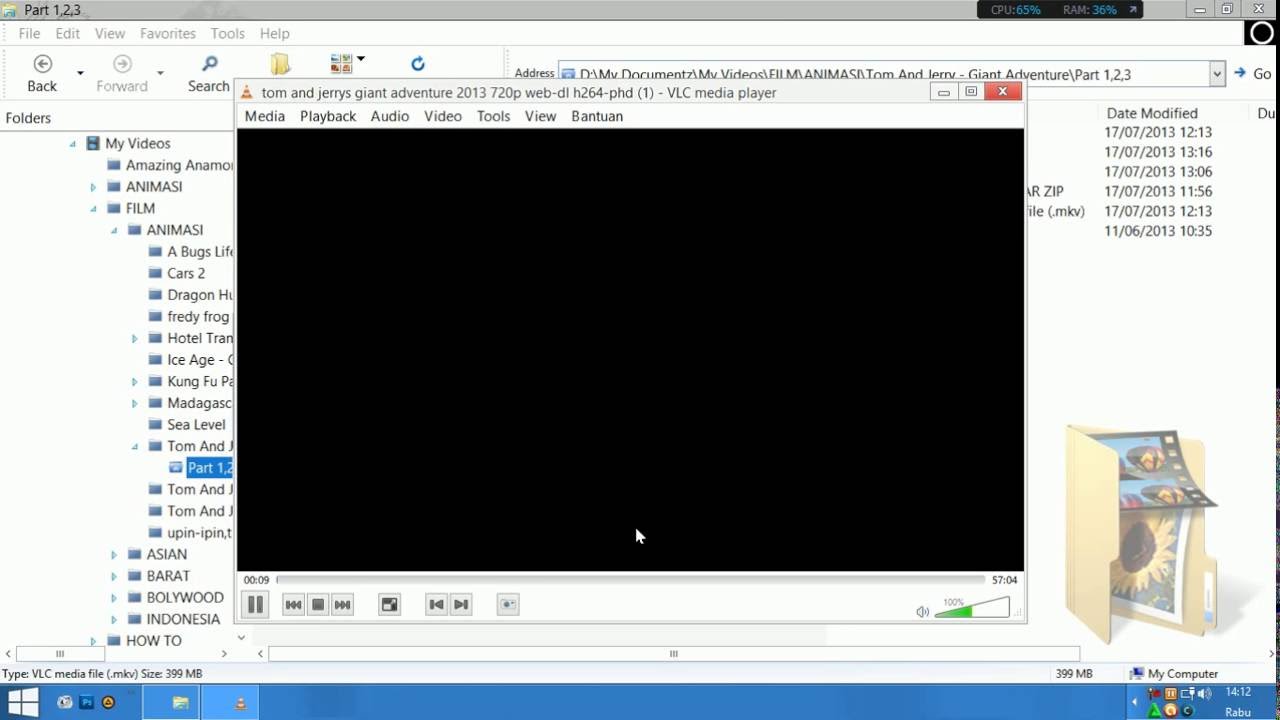Click Explorer Back button
This screenshot has height=720, width=1280.
point(42,74)
